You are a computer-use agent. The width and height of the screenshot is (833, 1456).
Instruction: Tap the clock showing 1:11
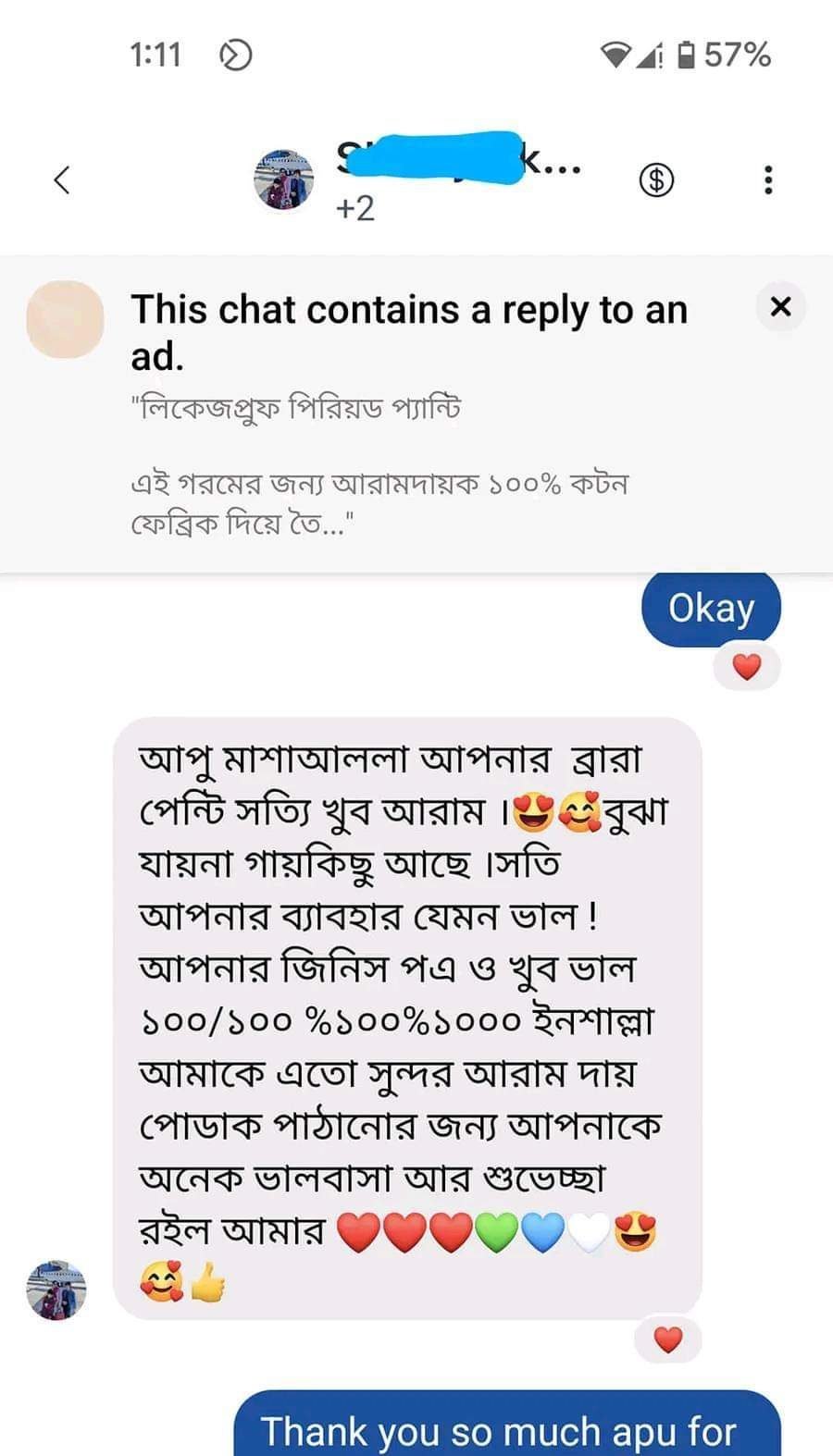(x=155, y=56)
